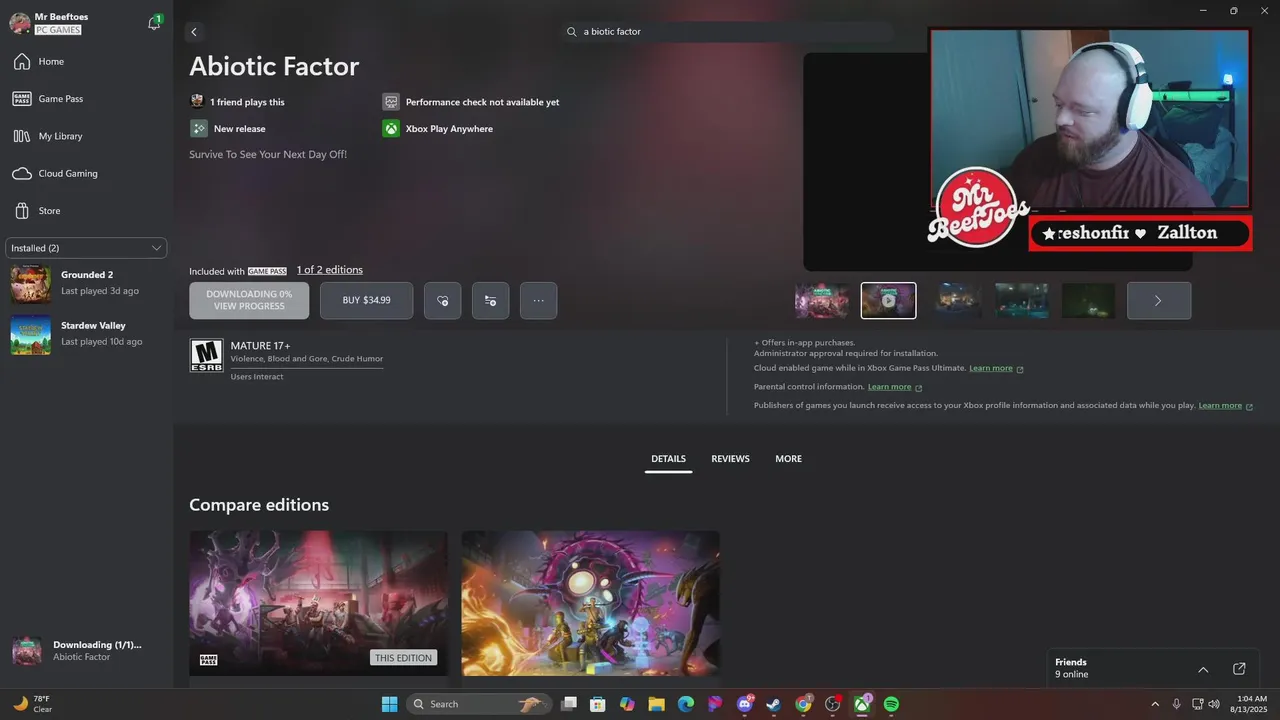Screen dimensions: 1280x720
Task: Select the fifth dark media thumbnail
Action: click(x=1088, y=300)
